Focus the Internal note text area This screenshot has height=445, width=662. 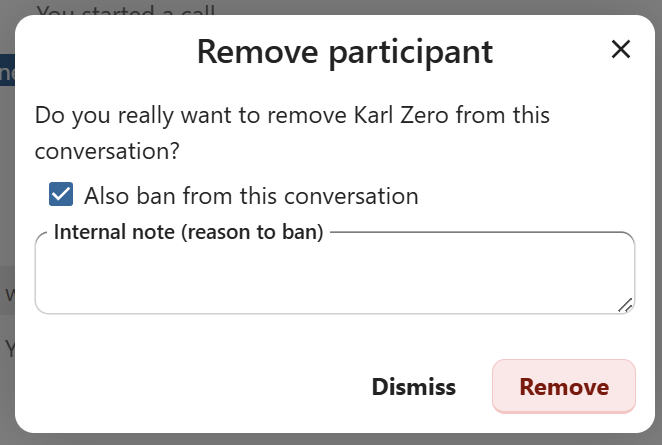334,278
